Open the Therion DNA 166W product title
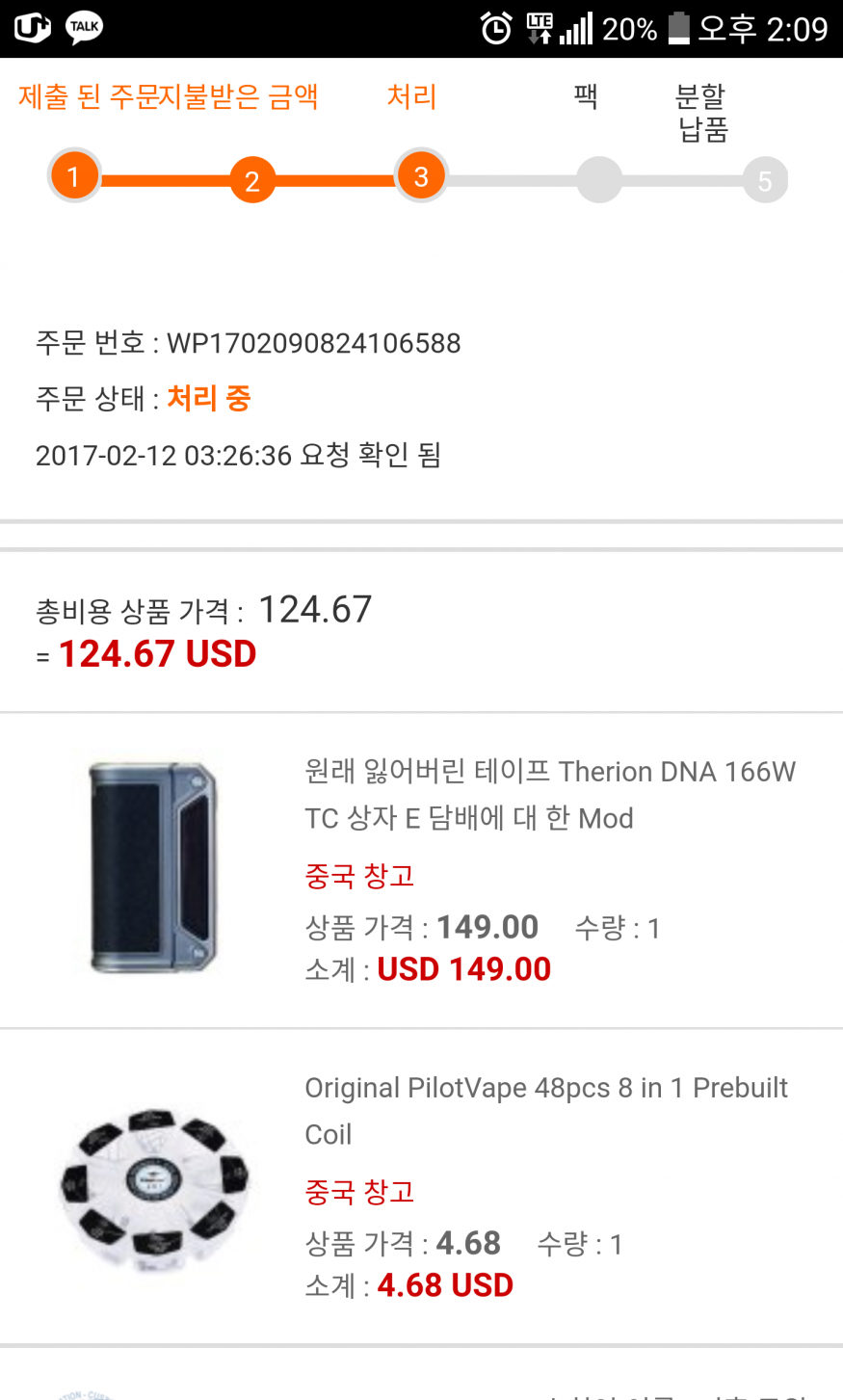The image size is (843, 1400). tap(549, 795)
